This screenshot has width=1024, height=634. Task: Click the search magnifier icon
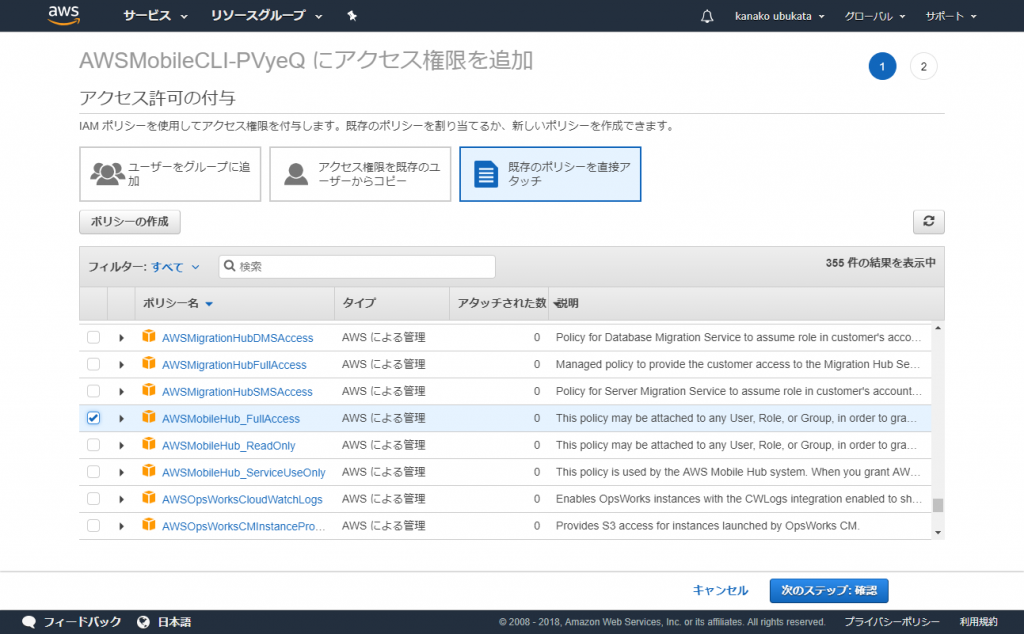pyautogui.click(x=229, y=266)
